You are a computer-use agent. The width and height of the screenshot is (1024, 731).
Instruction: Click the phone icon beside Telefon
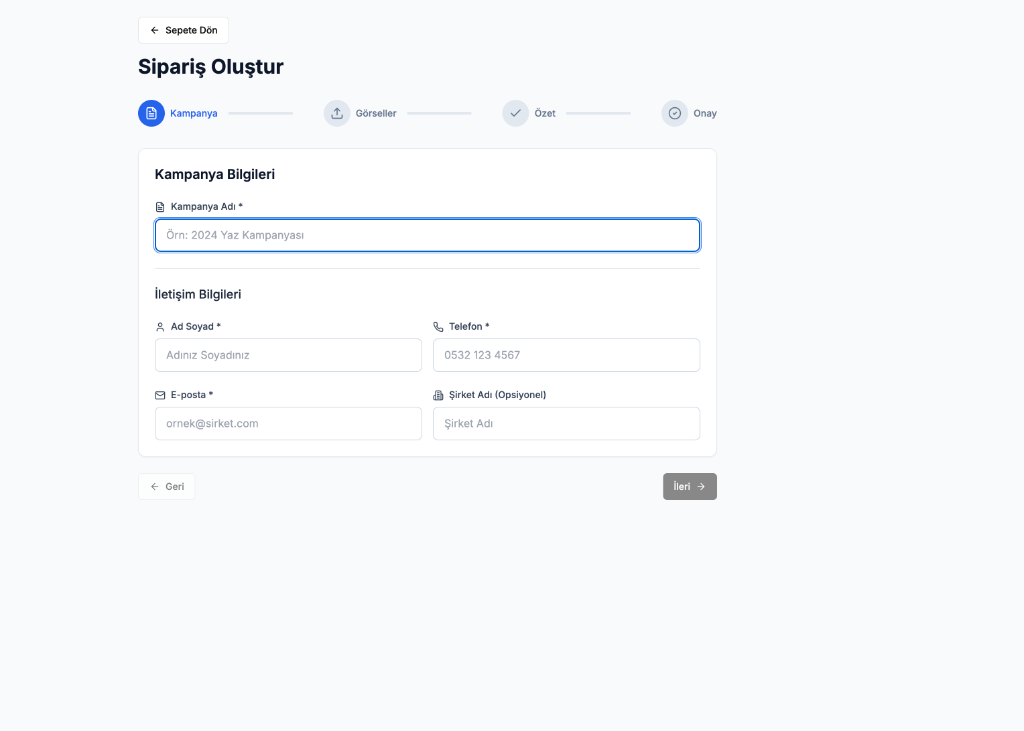click(x=438, y=327)
